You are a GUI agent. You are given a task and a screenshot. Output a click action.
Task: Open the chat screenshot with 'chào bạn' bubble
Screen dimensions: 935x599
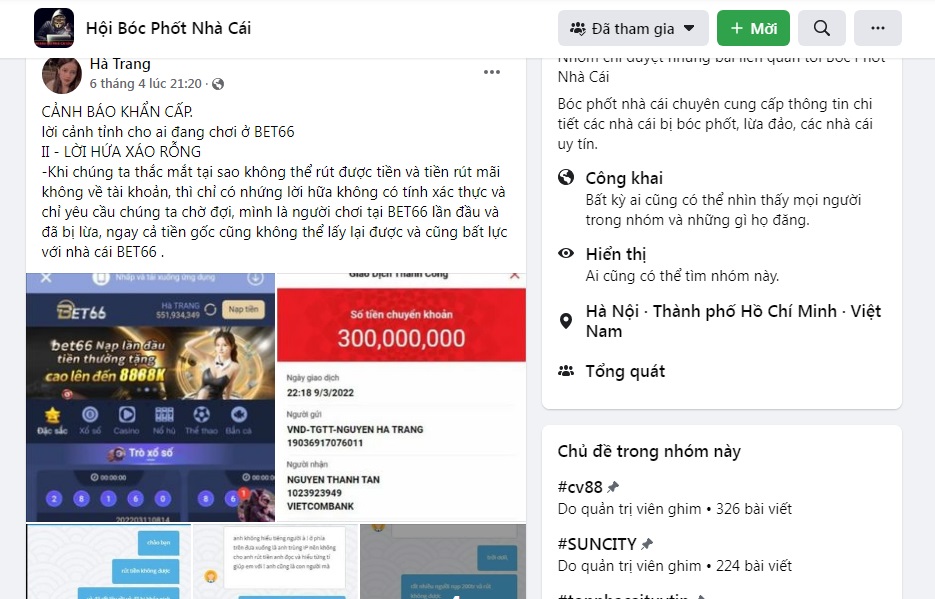coord(109,561)
